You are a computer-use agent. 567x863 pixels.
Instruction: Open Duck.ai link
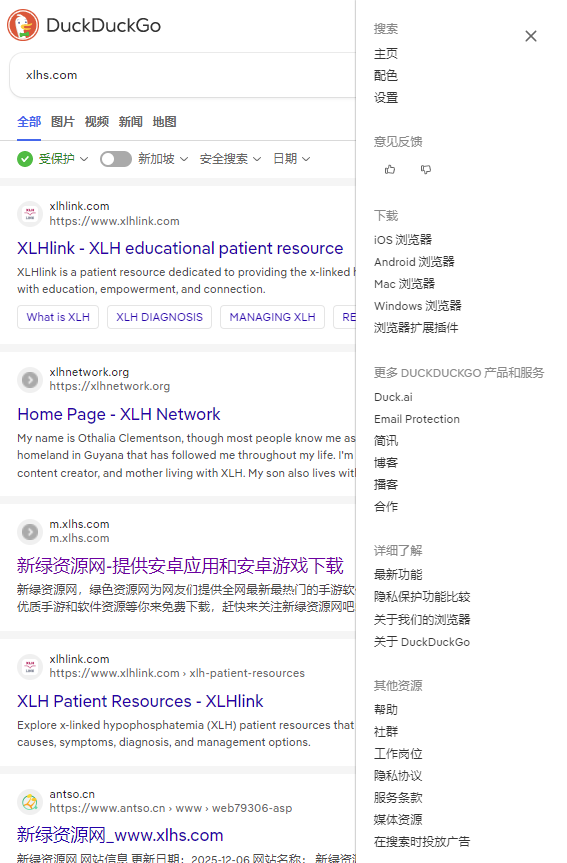click(393, 397)
